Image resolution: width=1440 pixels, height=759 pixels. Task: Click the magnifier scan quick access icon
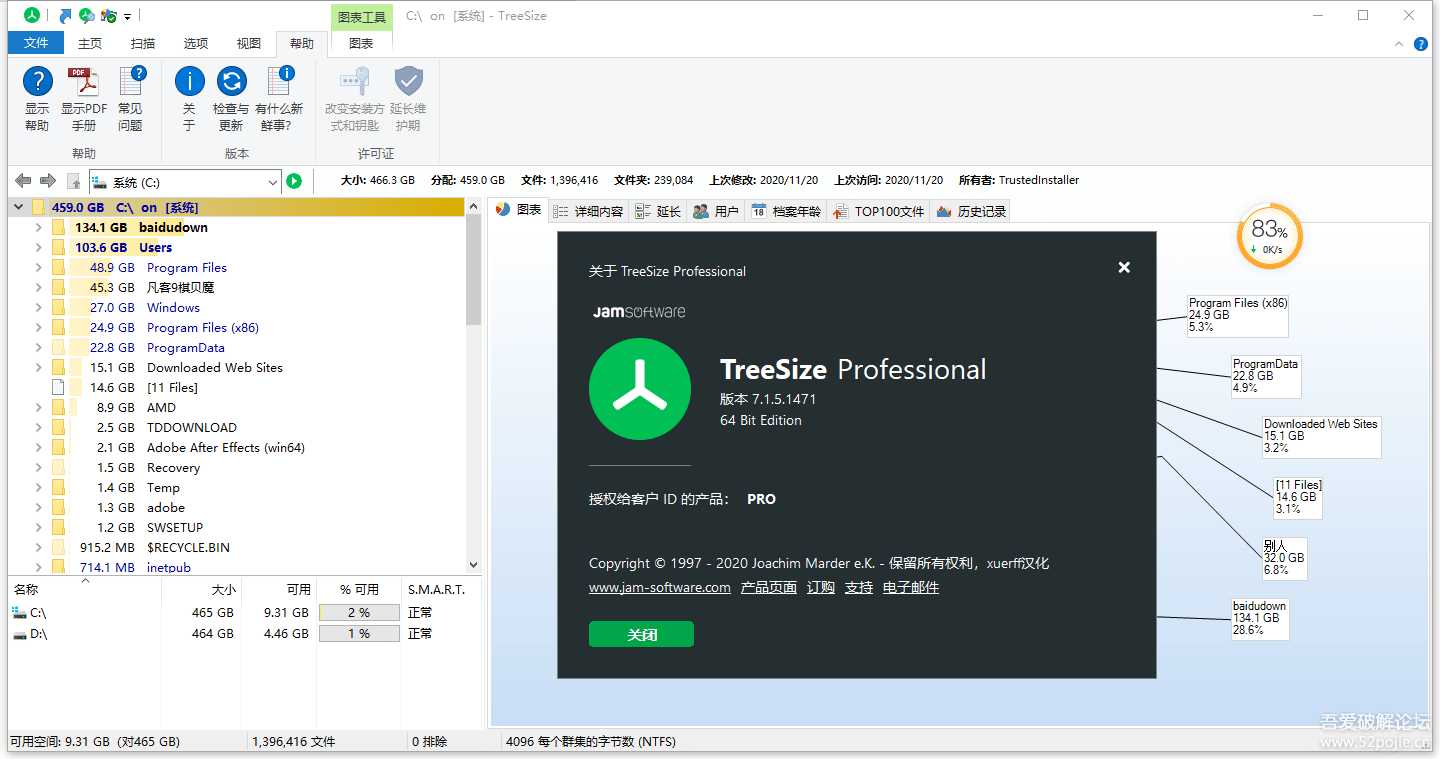tap(87, 16)
